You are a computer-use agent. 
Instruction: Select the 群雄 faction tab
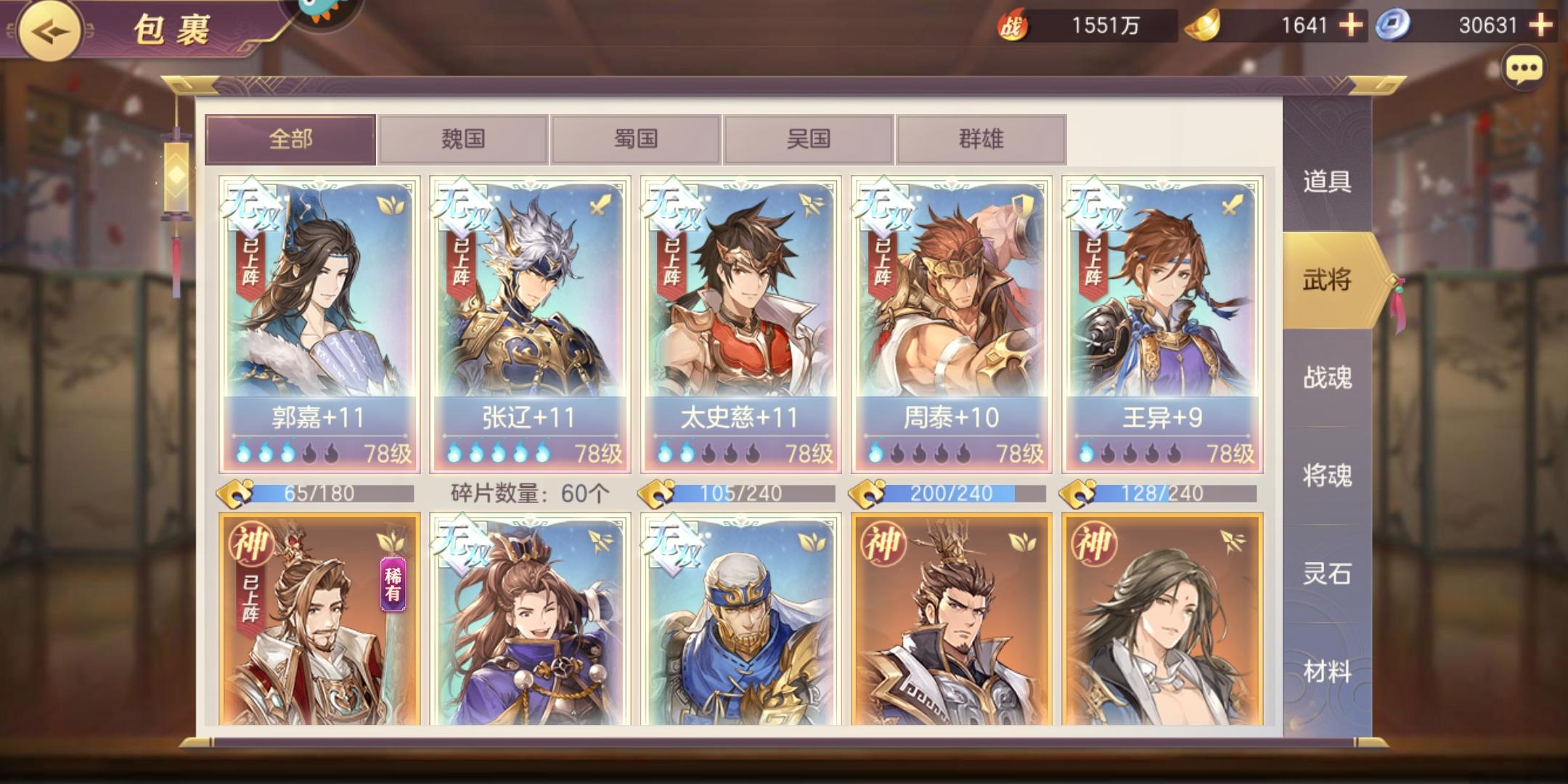[x=981, y=139]
